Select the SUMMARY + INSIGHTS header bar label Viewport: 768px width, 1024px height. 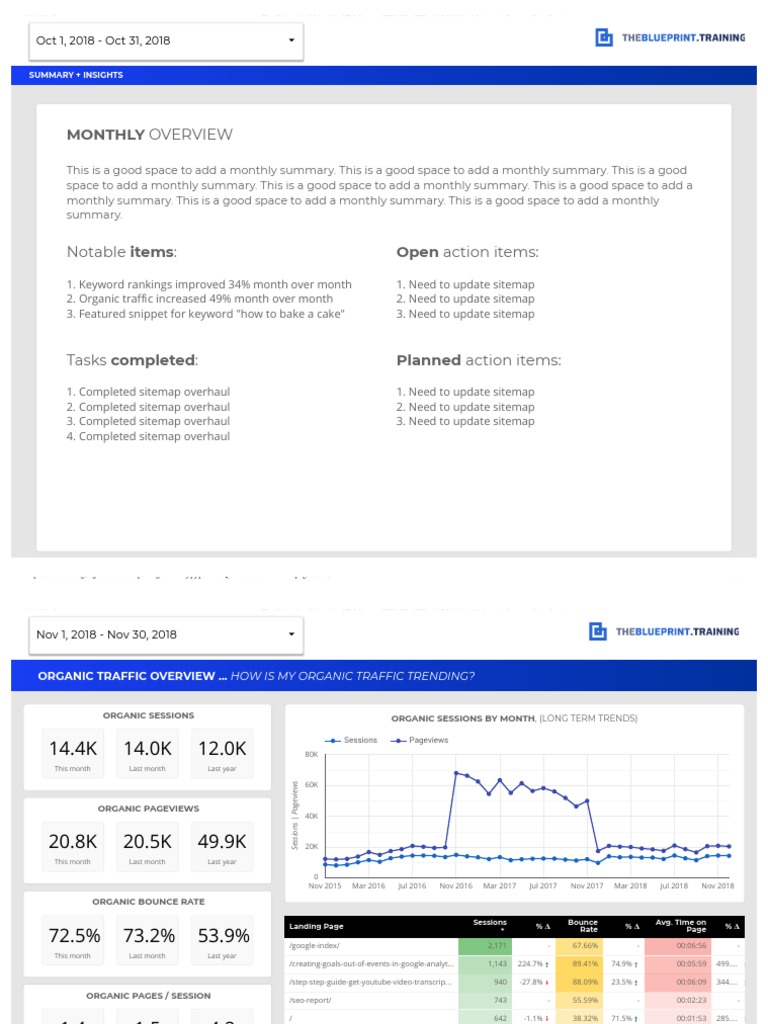[x=76, y=75]
